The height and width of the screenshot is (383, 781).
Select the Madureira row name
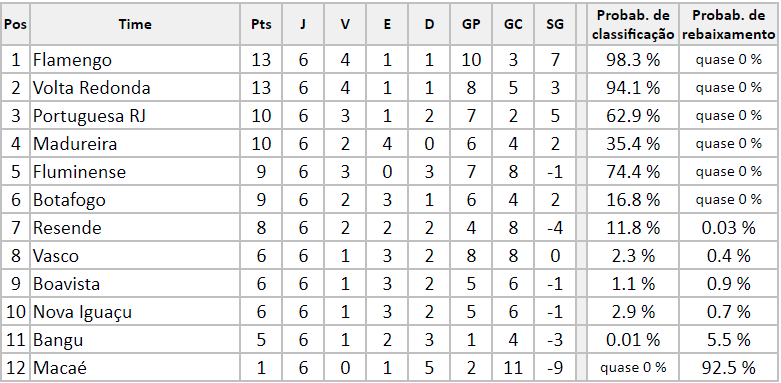coord(75,144)
